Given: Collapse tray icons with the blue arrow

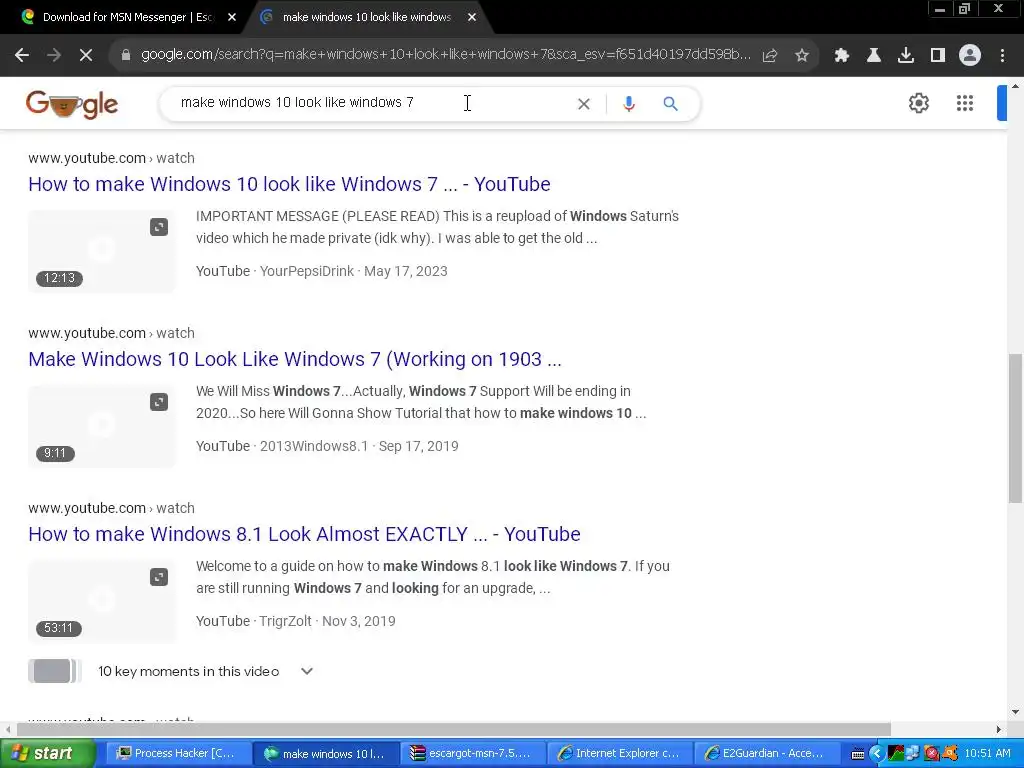Looking at the screenshot, I should 876,754.
